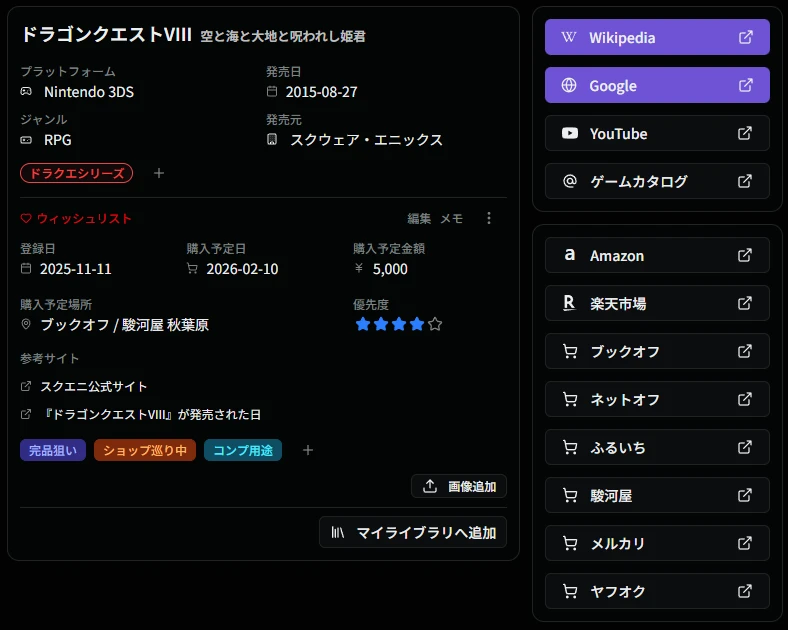This screenshot has height=630, width=788.
Task: Select the ショップ巡り中 tag
Action: coord(145,450)
